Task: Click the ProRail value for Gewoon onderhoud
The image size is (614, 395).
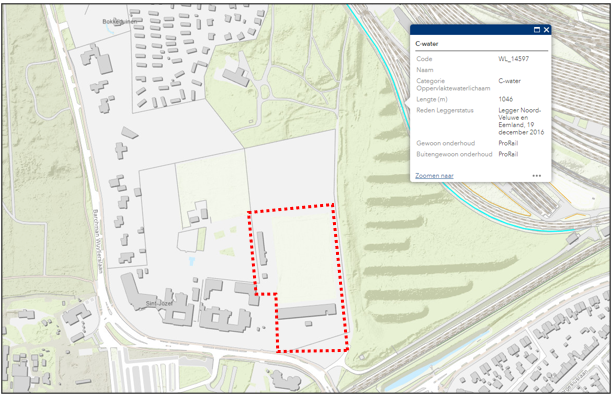Action: click(x=508, y=143)
